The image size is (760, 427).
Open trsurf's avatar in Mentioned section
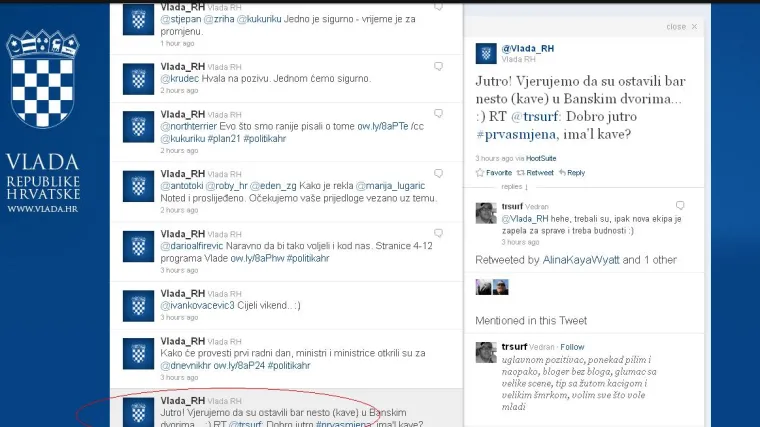485,352
